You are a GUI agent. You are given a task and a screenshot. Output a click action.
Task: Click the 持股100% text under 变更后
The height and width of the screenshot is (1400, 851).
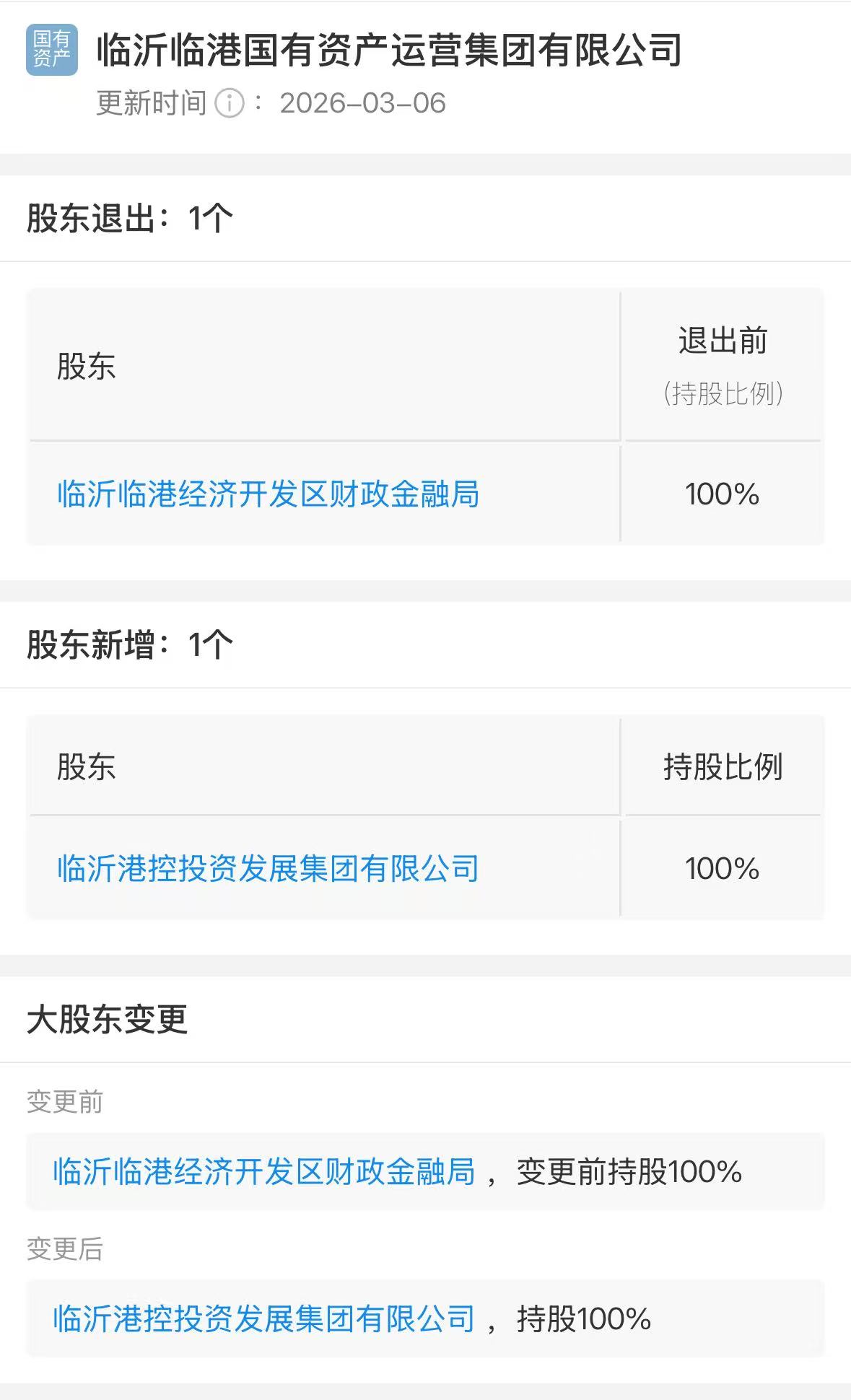click(x=583, y=1318)
